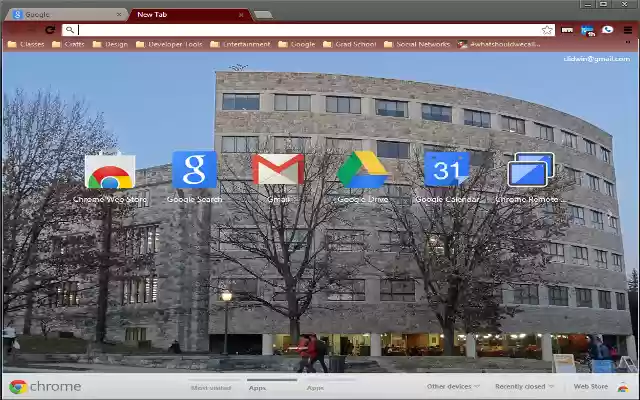Open the Grad School bookmark folder
The image size is (640, 400).
[x=349, y=44]
